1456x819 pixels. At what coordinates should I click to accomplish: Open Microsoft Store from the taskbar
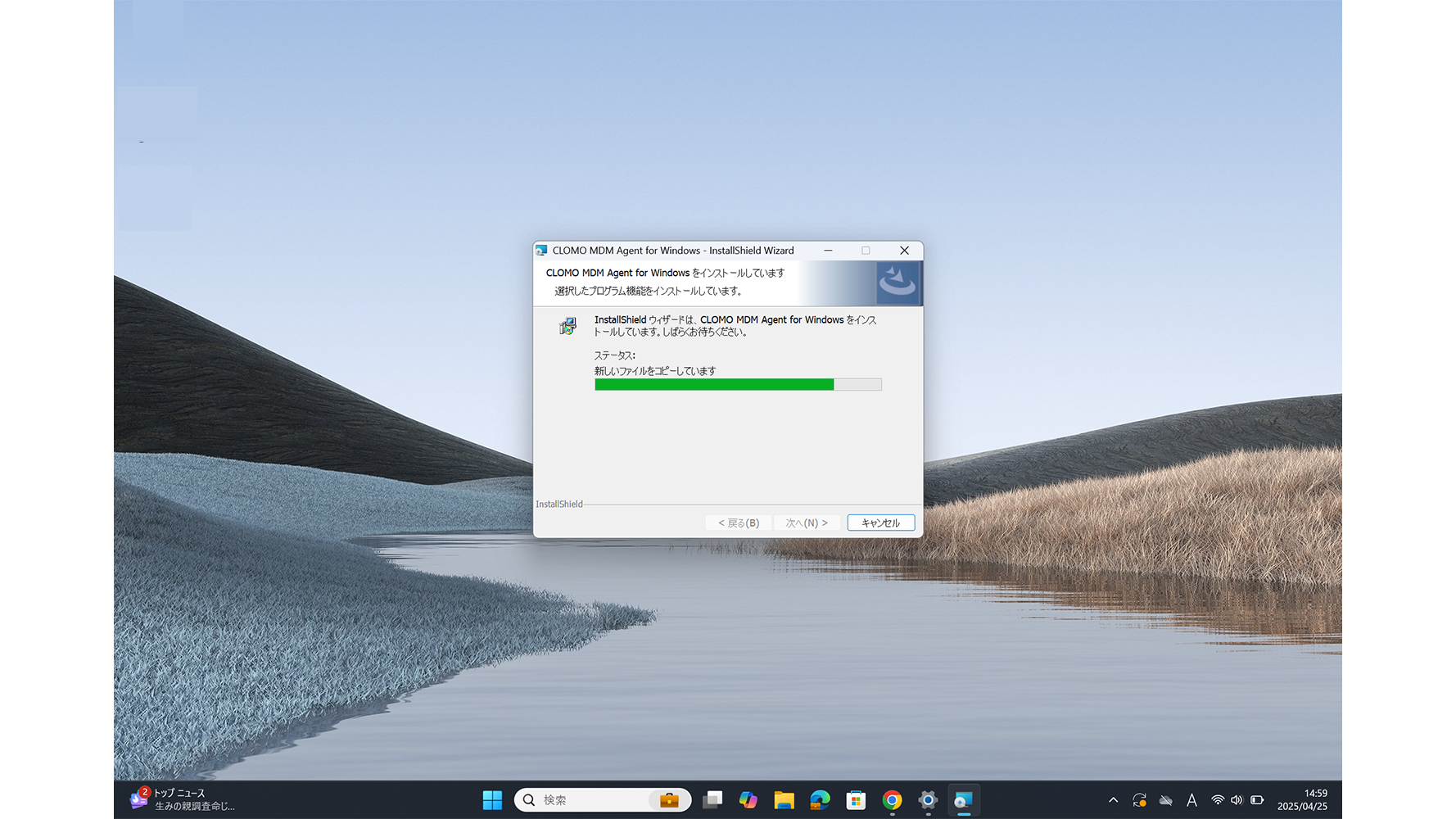point(856,800)
